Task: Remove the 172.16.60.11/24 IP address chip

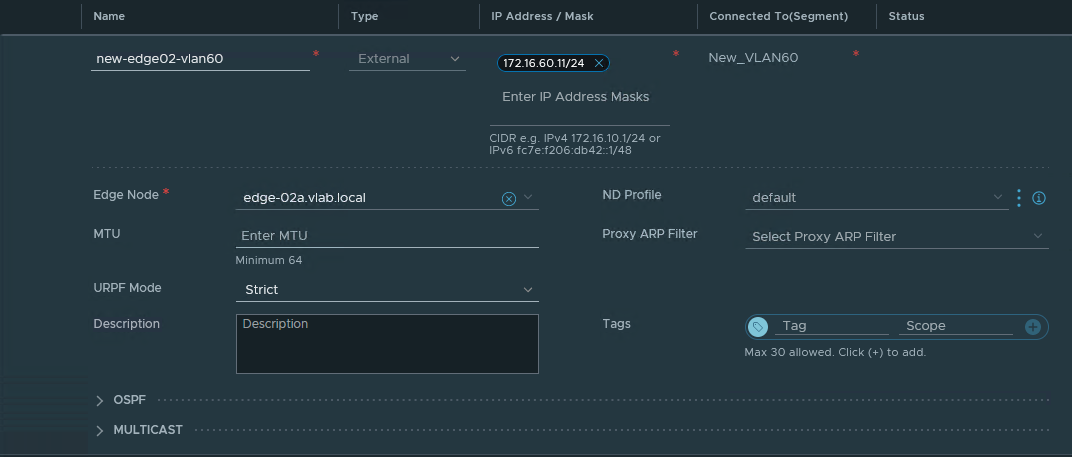Action: pyautogui.click(x=598, y=63)
